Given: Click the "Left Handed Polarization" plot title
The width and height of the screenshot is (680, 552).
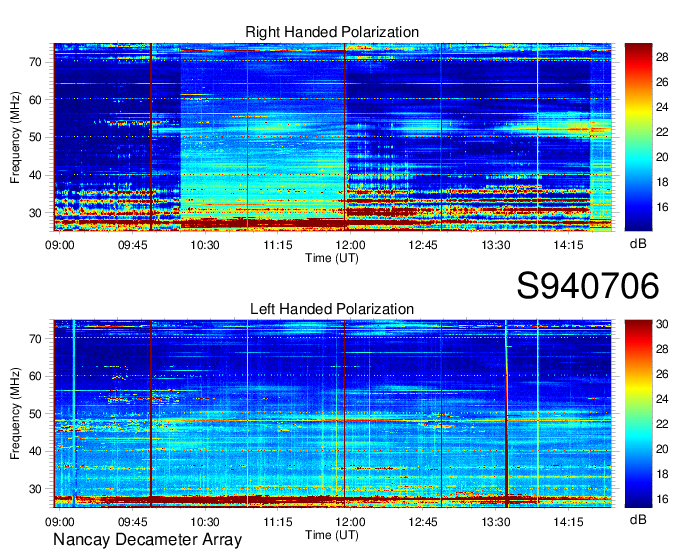Looking at the screenshot, I should 332,309.
